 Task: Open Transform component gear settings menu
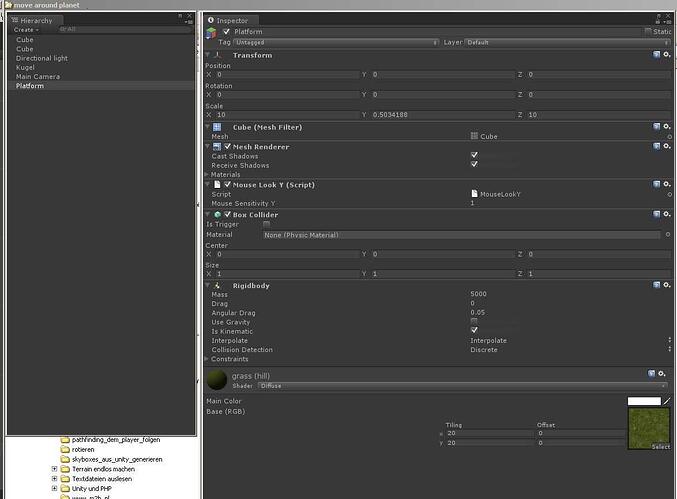(667, 54)
